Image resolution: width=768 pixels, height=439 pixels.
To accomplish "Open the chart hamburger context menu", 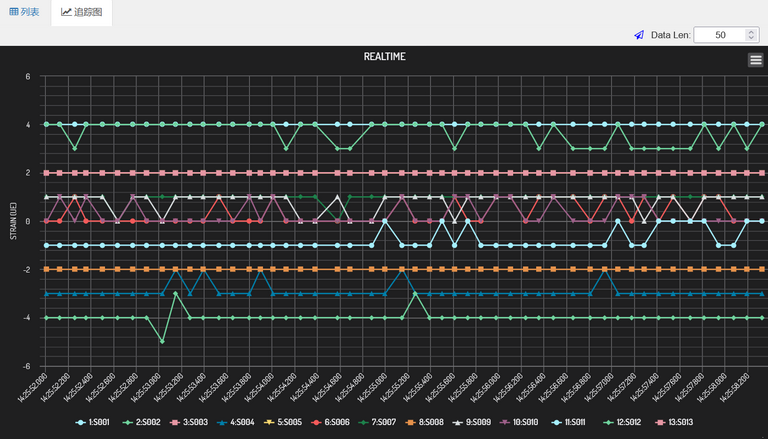I will pos(756,60).
